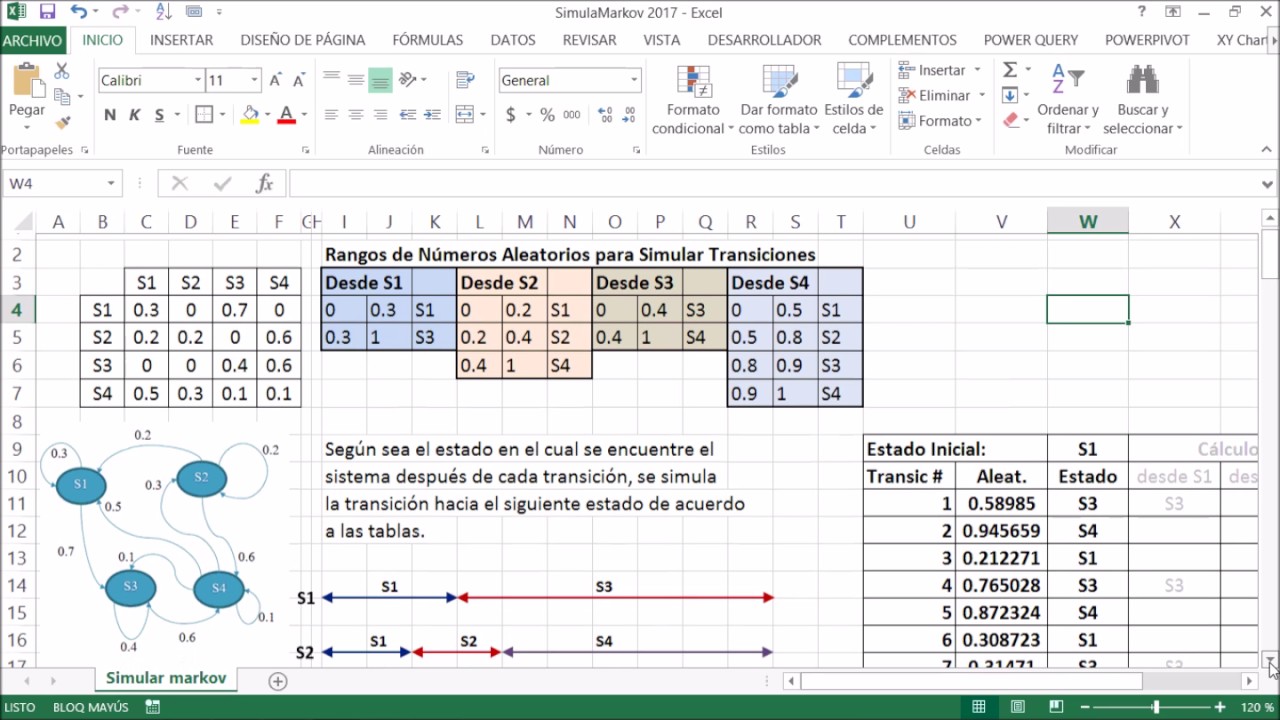Open the Calibri font name dropdown
This screenshot has width=1280, height=720.
[198, 80]
